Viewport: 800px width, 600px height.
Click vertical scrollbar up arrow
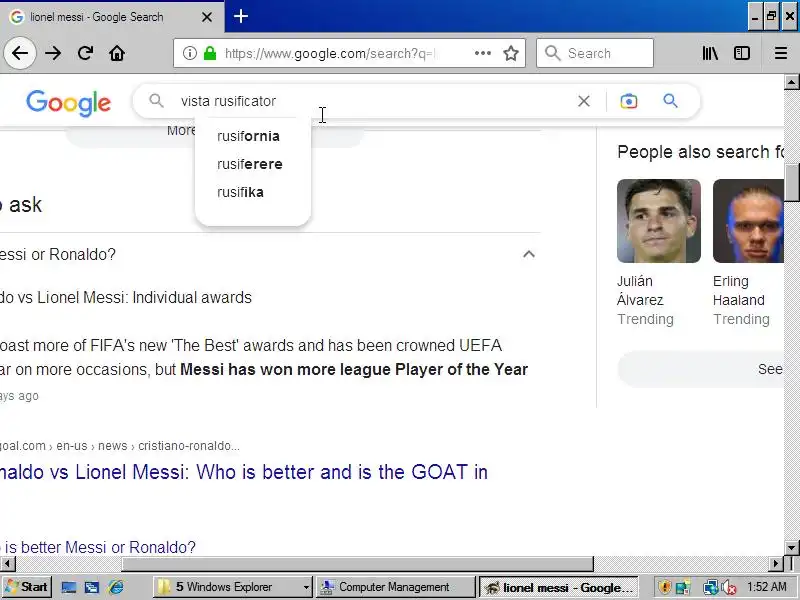point(791,82)
